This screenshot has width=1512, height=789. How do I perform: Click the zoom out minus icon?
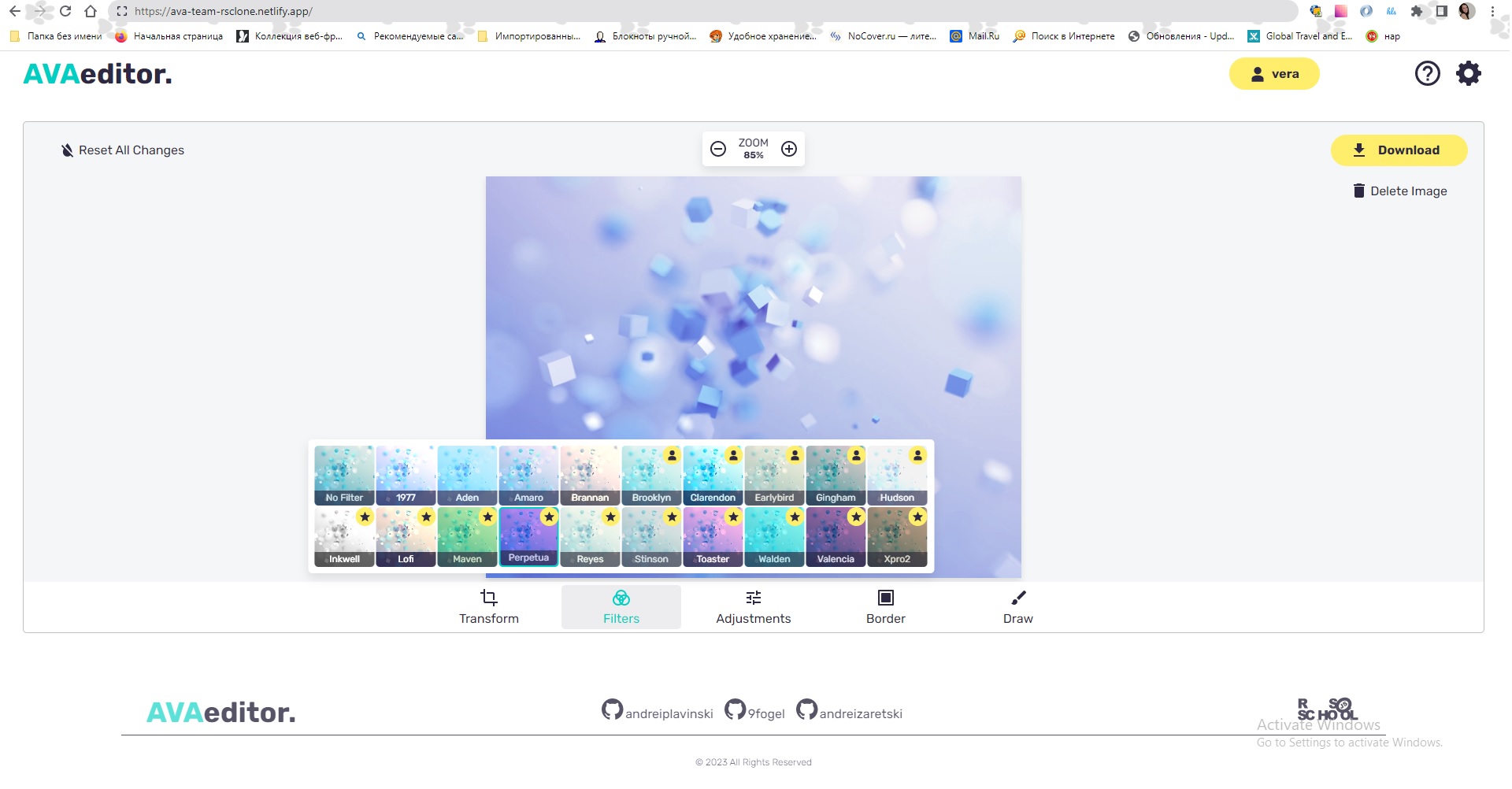tap(718, 149)
